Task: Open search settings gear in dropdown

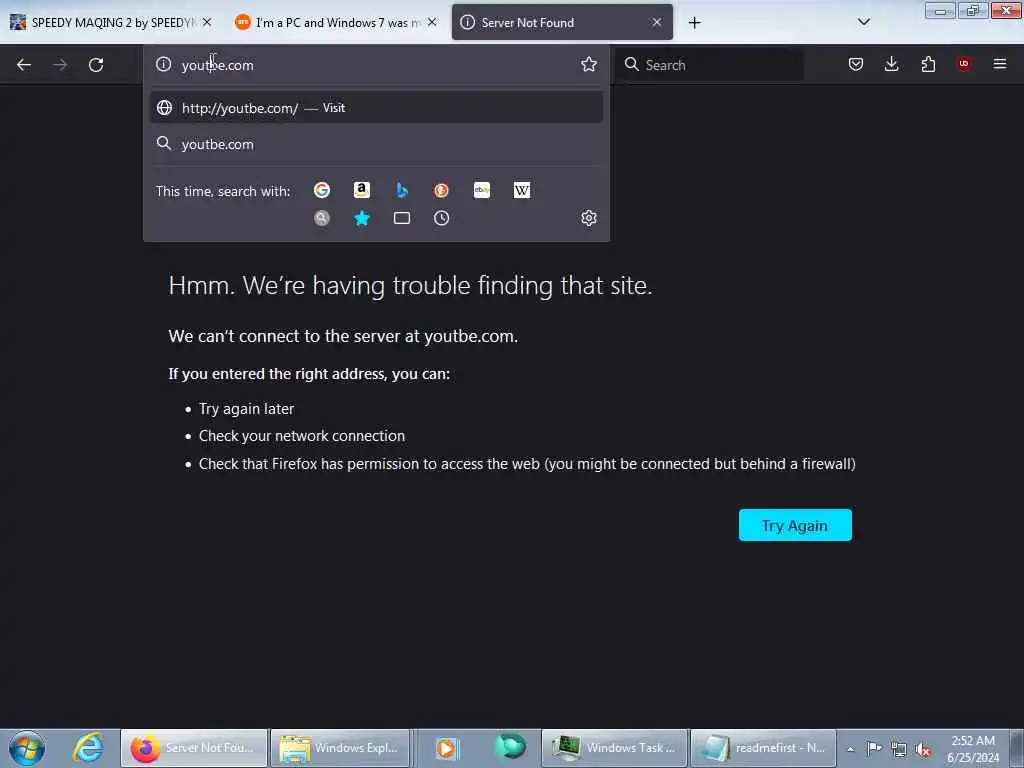Action: coord(588,218)
